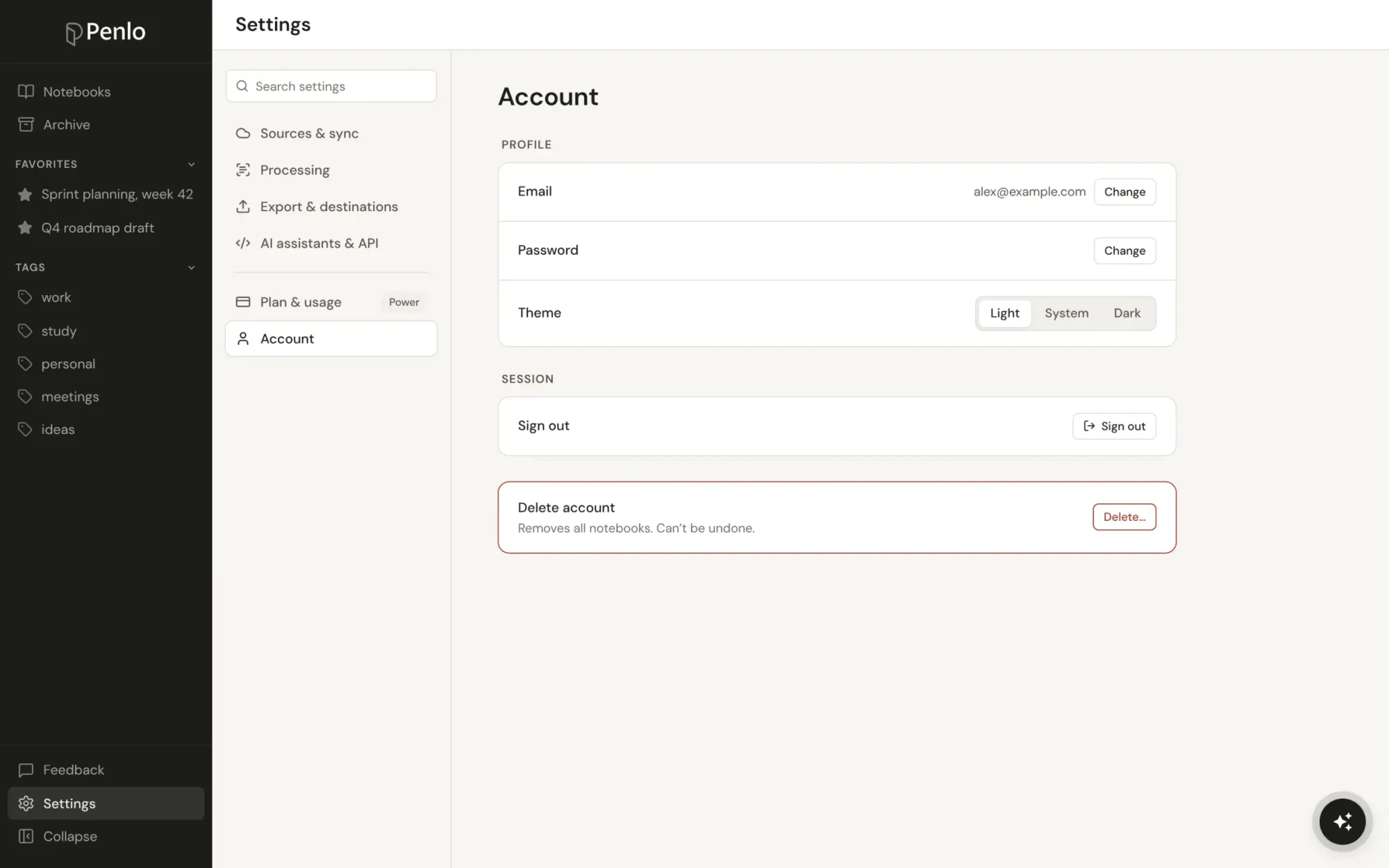The image size is (1389, 868).
Task: Click star icon next to Sprint planning, week 42
Action: [x=25, y=194]
